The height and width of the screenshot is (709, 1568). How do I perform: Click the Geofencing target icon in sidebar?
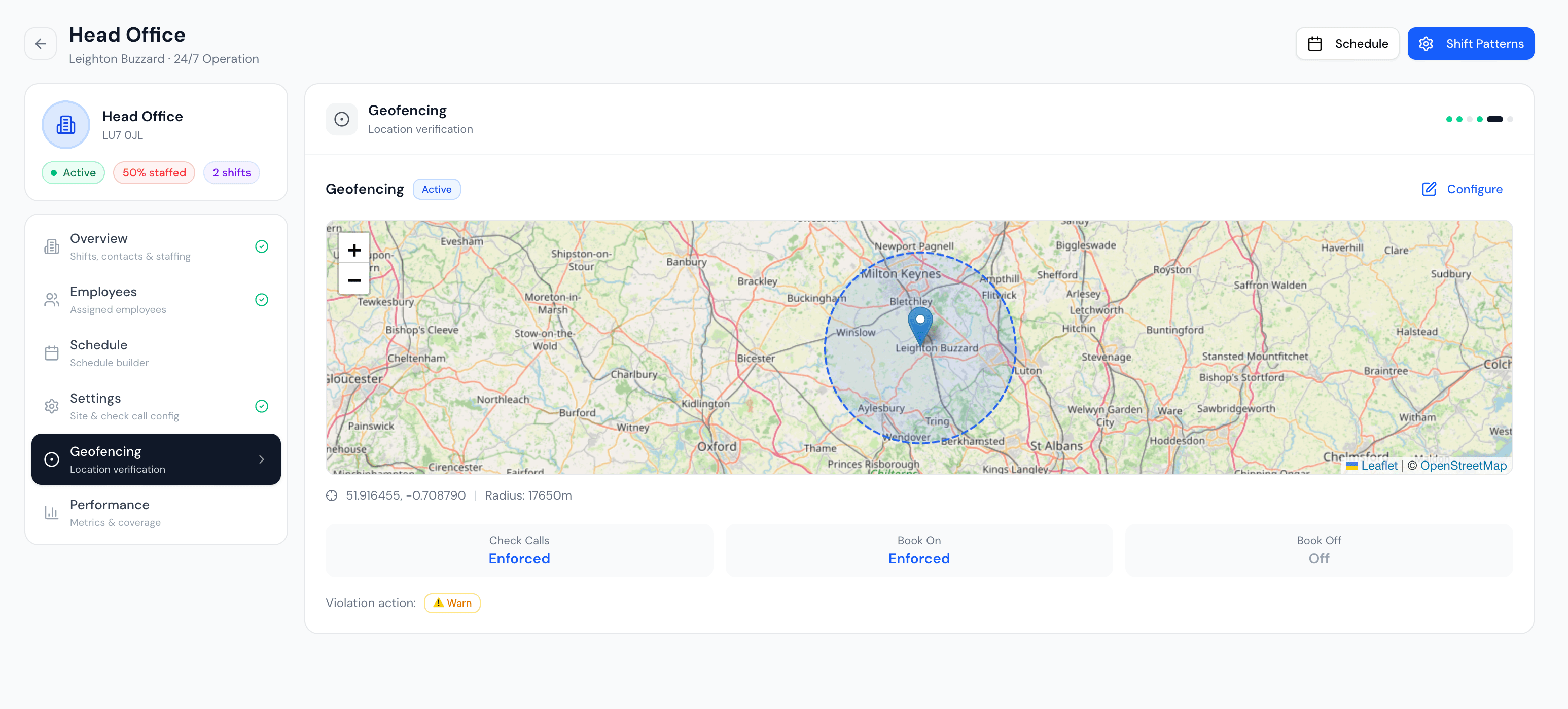52,459
